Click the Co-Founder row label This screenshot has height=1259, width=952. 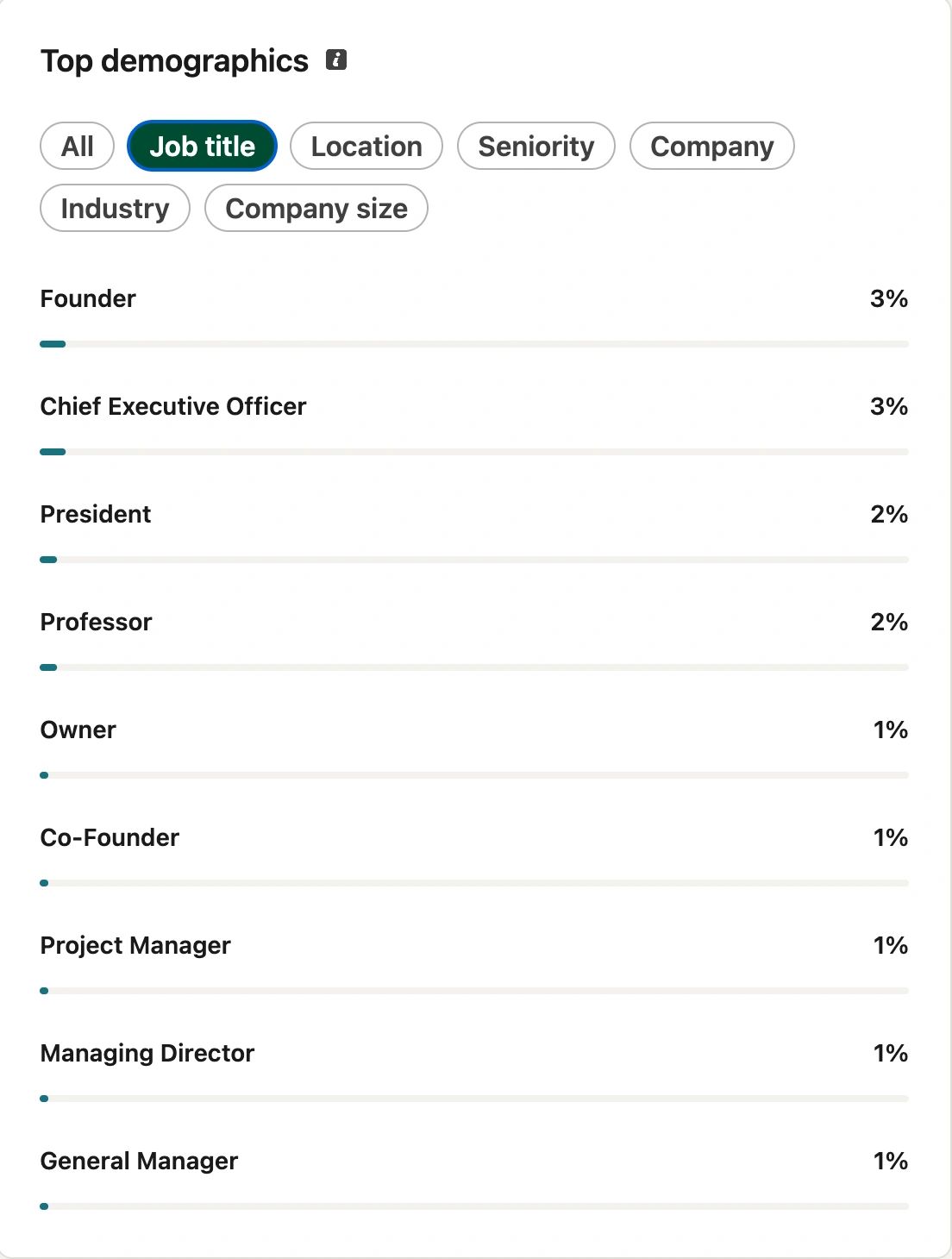click(x=110, y=837)
